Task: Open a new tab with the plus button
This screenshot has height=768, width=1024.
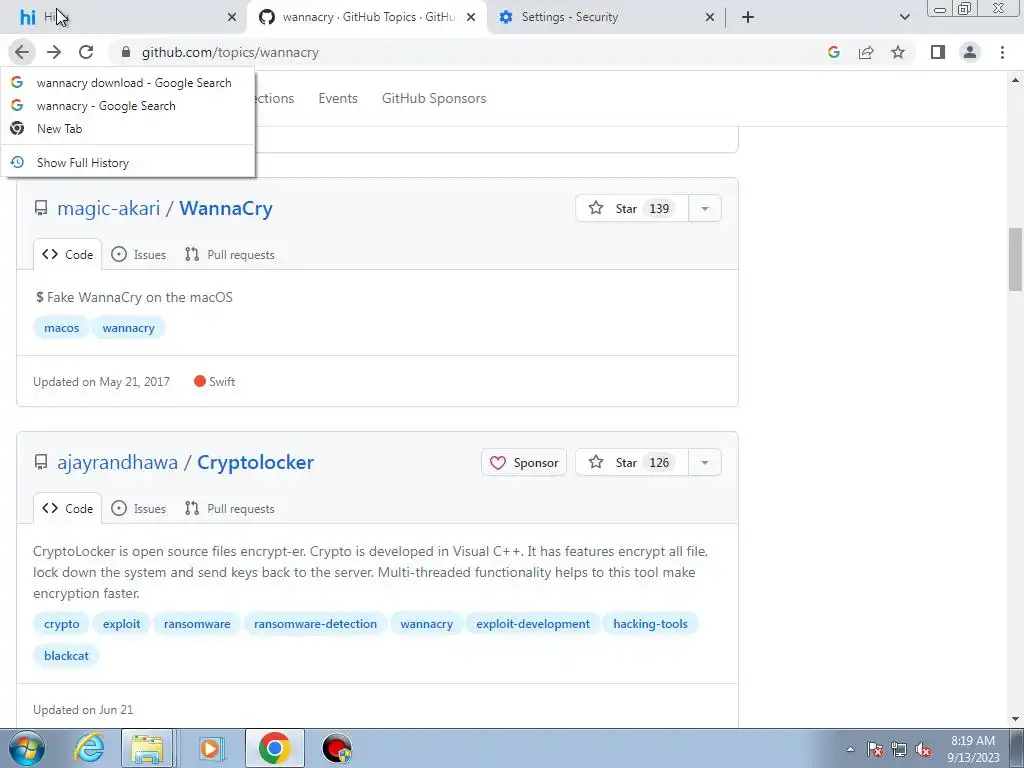Action: point(748,17)
